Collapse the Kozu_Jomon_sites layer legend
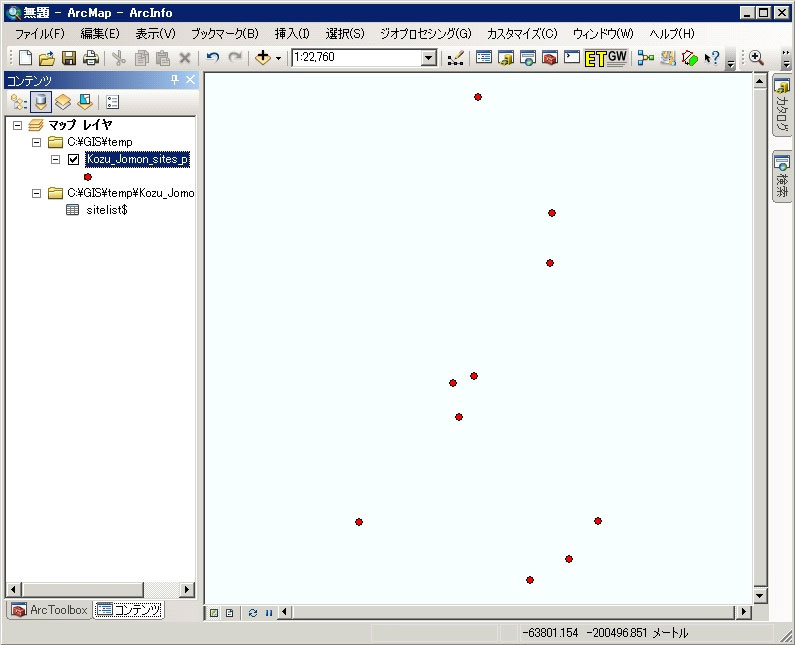Image resolution: width=795 pixels, height=645 pixels. (55, 160)
